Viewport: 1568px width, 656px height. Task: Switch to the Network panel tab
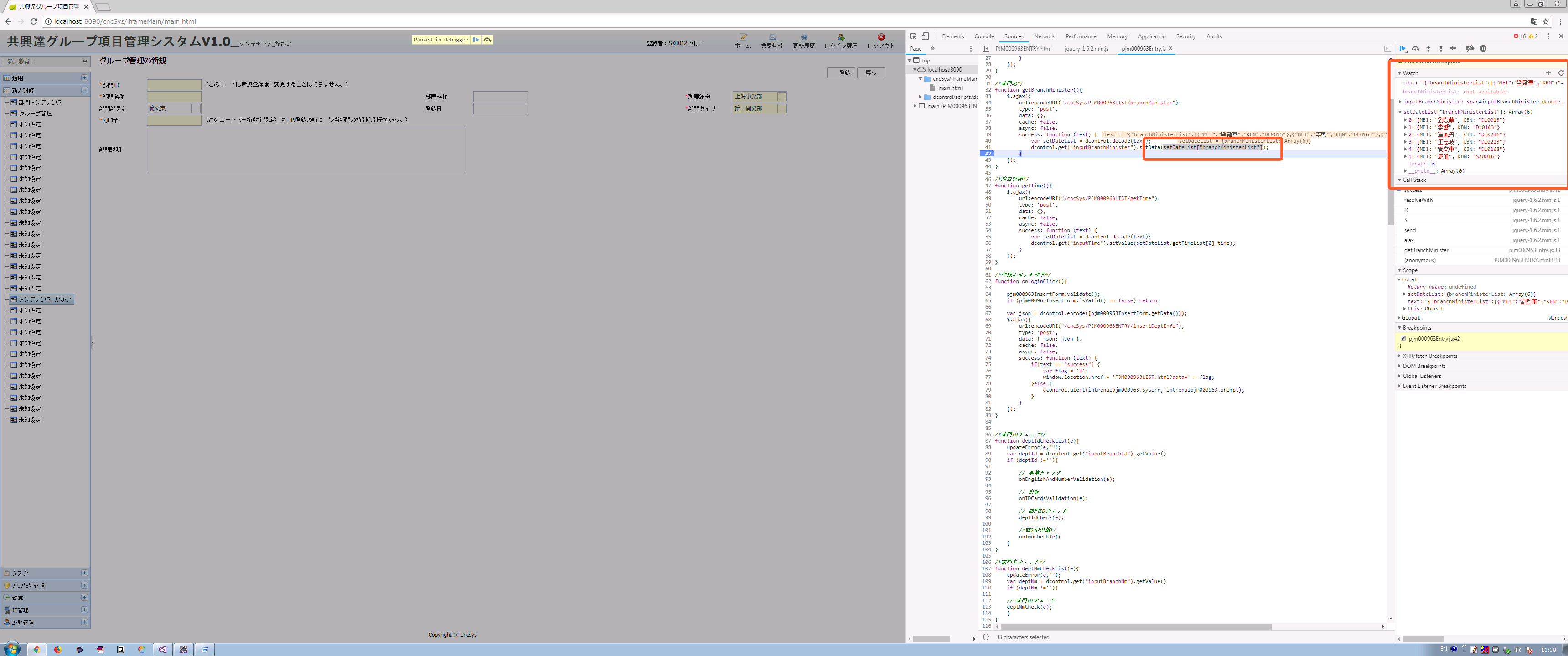(1044, 36)
